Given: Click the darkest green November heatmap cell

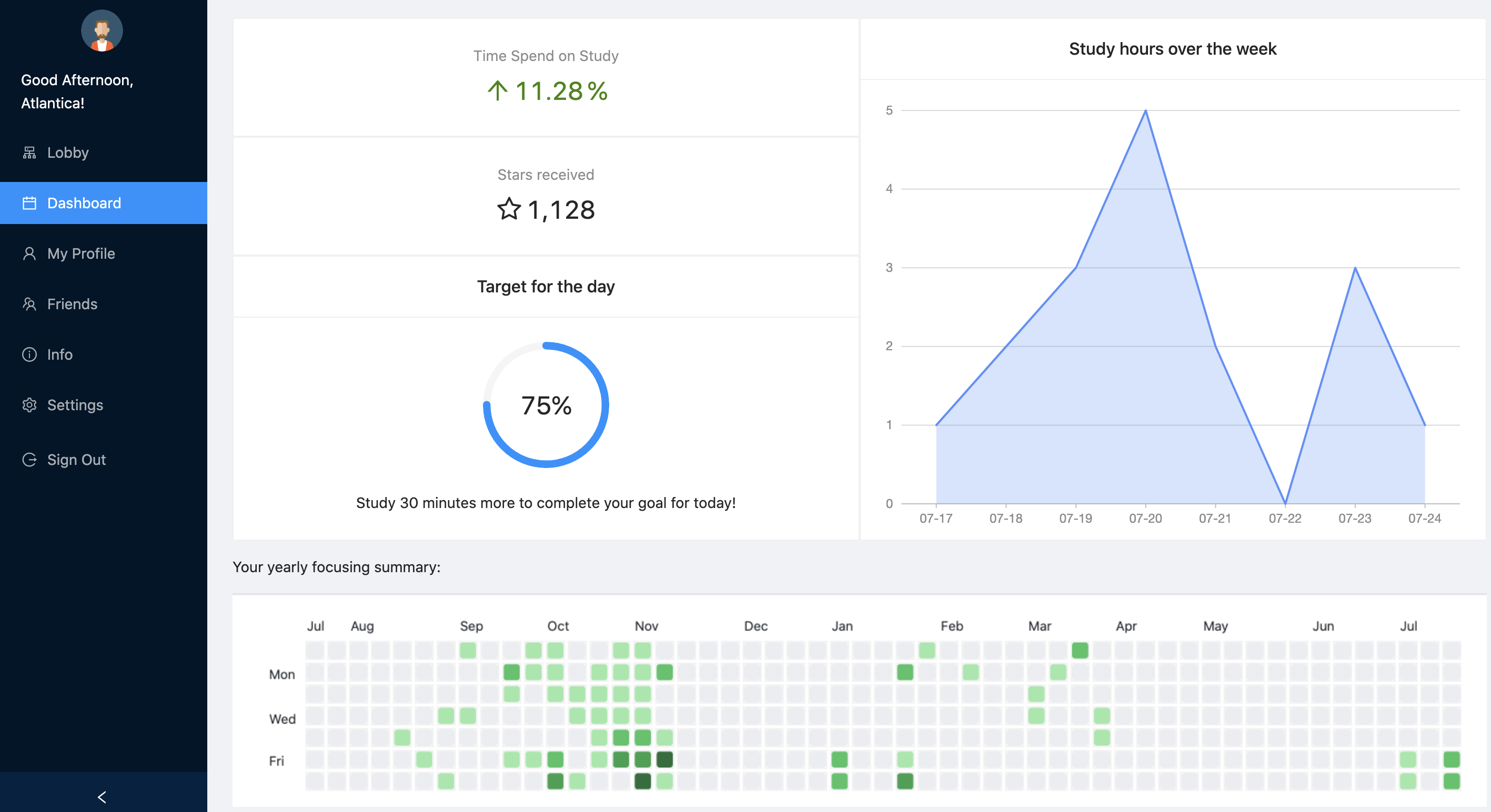Looking at the screenshot, I should pyautogui.click(x=642, y=781).
